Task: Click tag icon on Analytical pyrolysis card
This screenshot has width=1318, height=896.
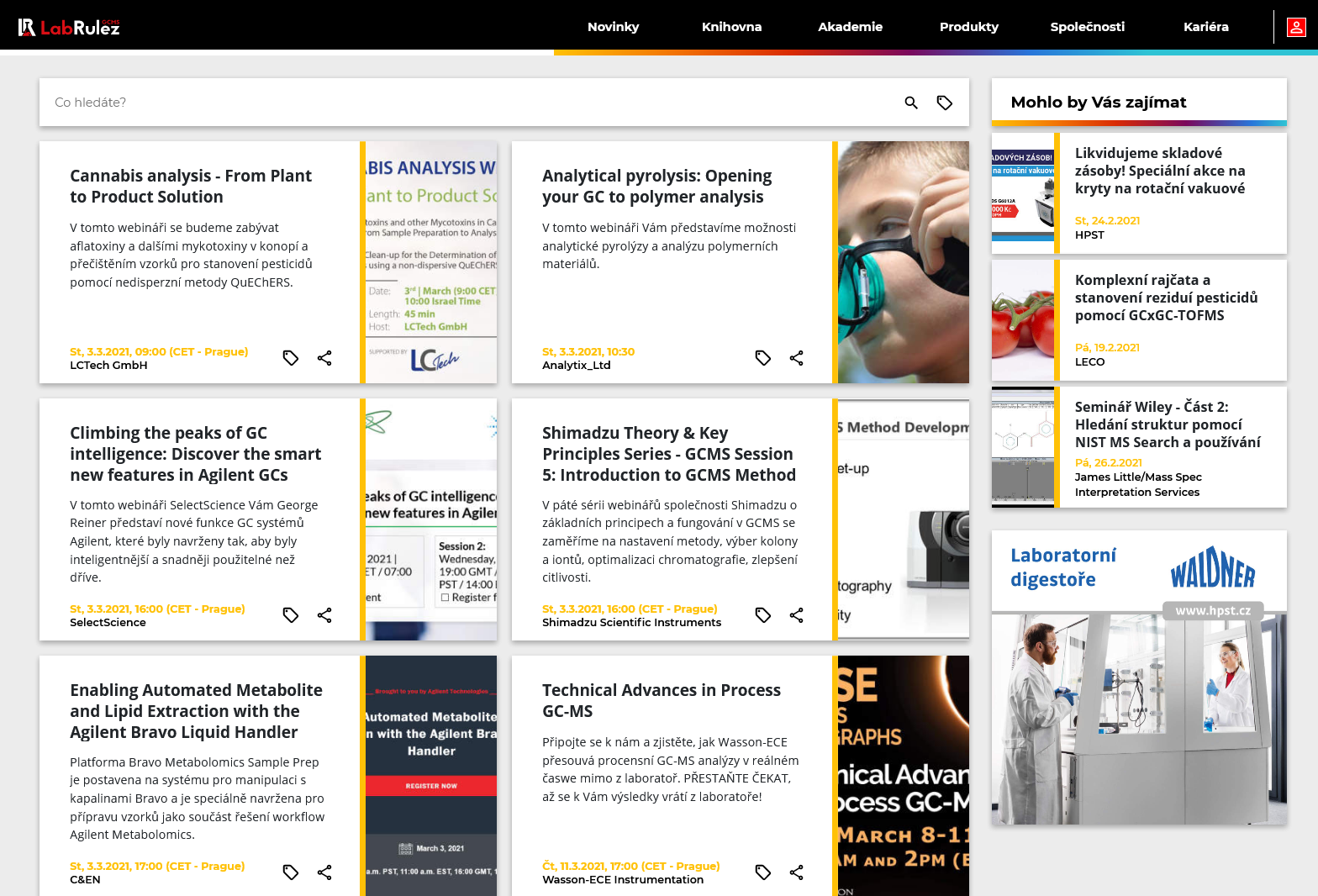Action: [x=763, y=358]
